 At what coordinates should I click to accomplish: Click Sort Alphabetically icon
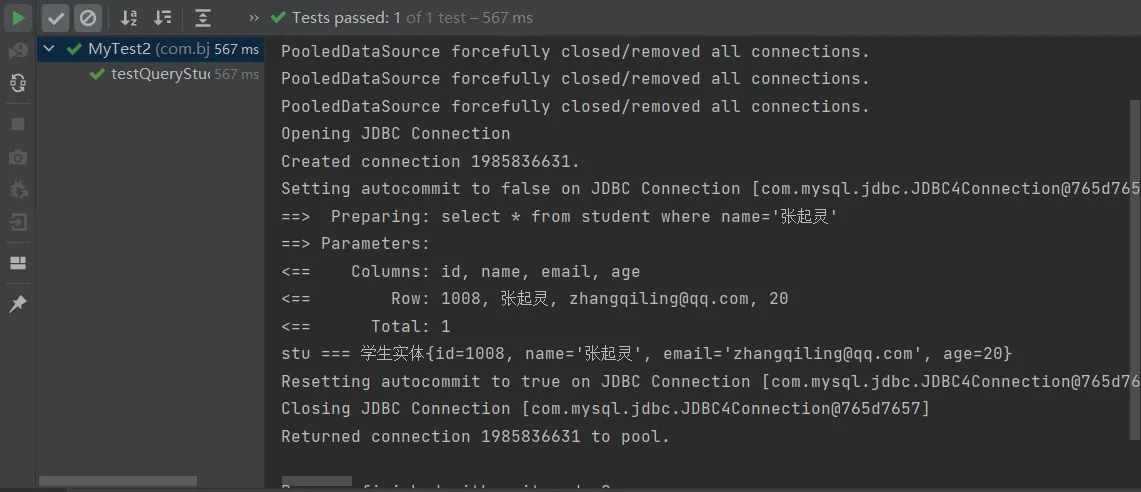click(129, 18)
